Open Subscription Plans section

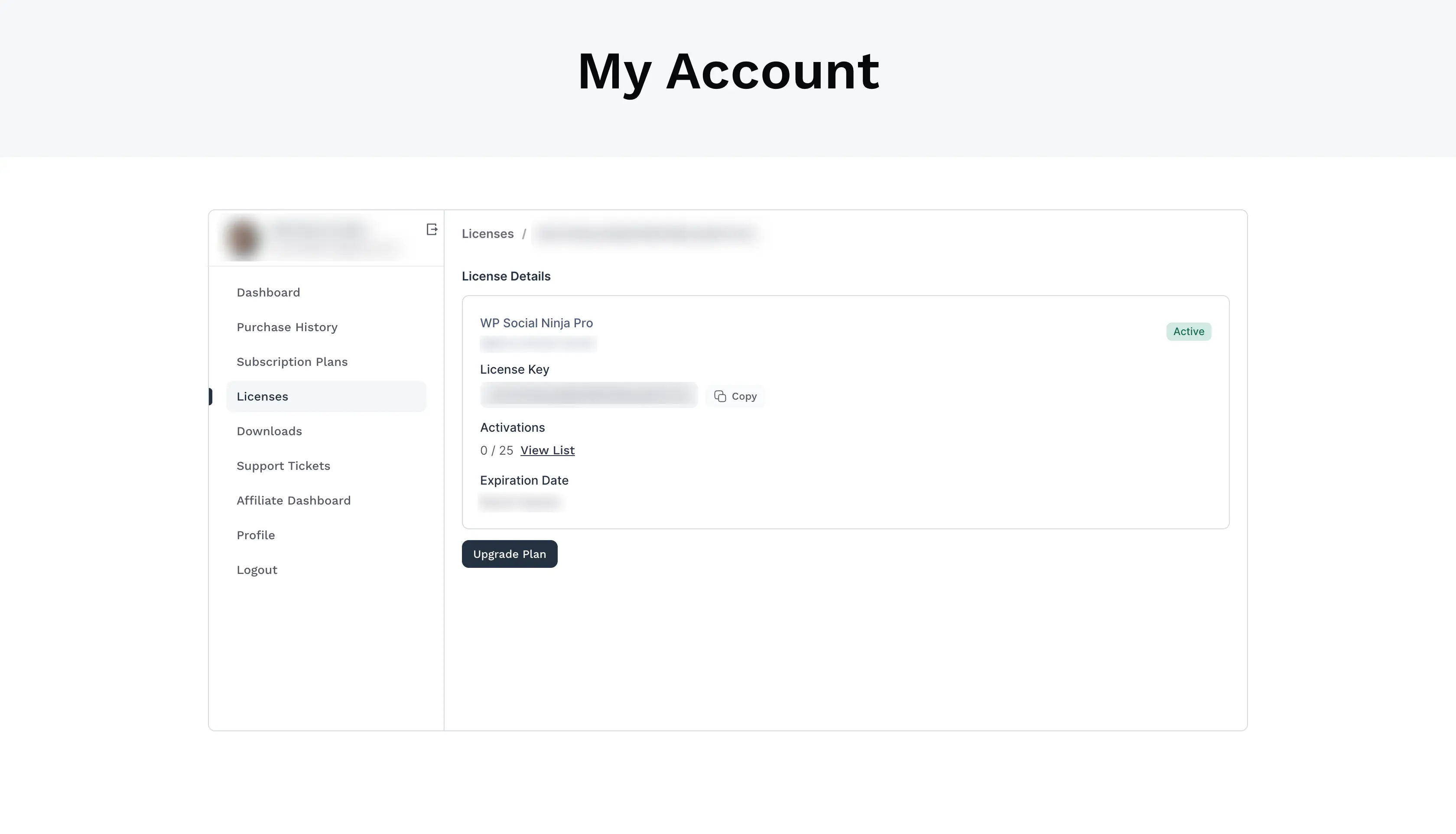click(x=292, y=362)
